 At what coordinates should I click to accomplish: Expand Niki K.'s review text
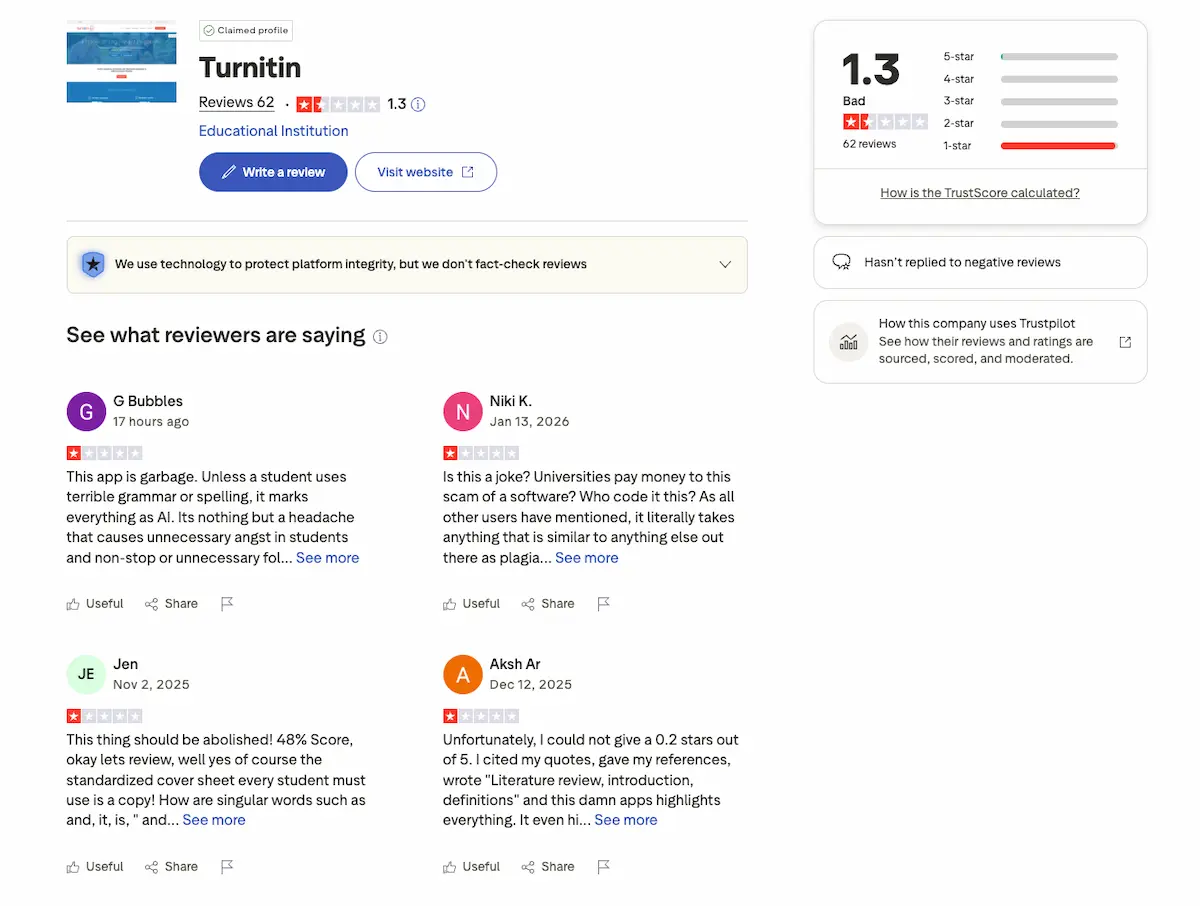(587, 558)
